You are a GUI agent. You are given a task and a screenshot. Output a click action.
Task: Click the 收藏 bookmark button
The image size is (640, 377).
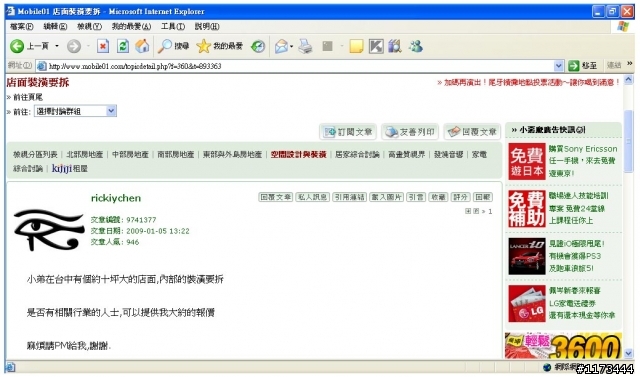coord(438,197)
